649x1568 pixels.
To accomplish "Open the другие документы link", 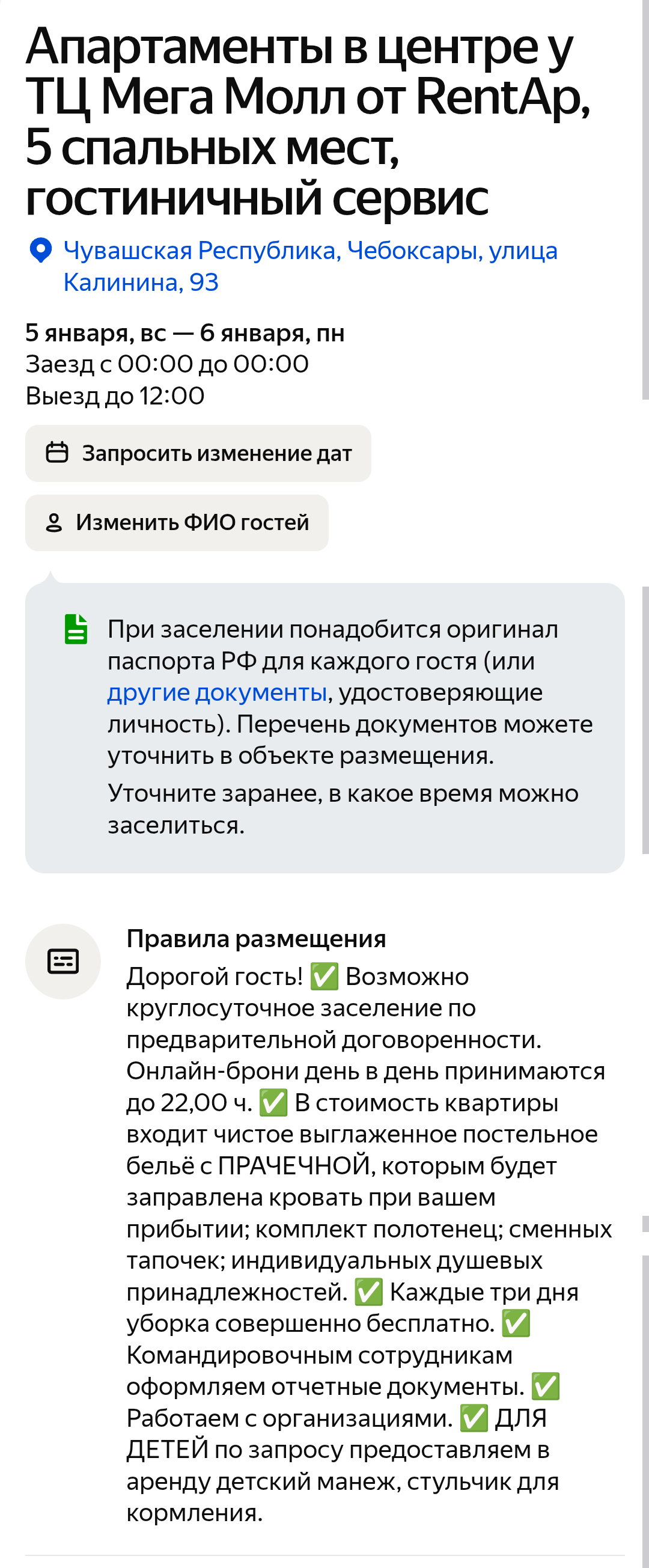I will [x=218, y=693].
